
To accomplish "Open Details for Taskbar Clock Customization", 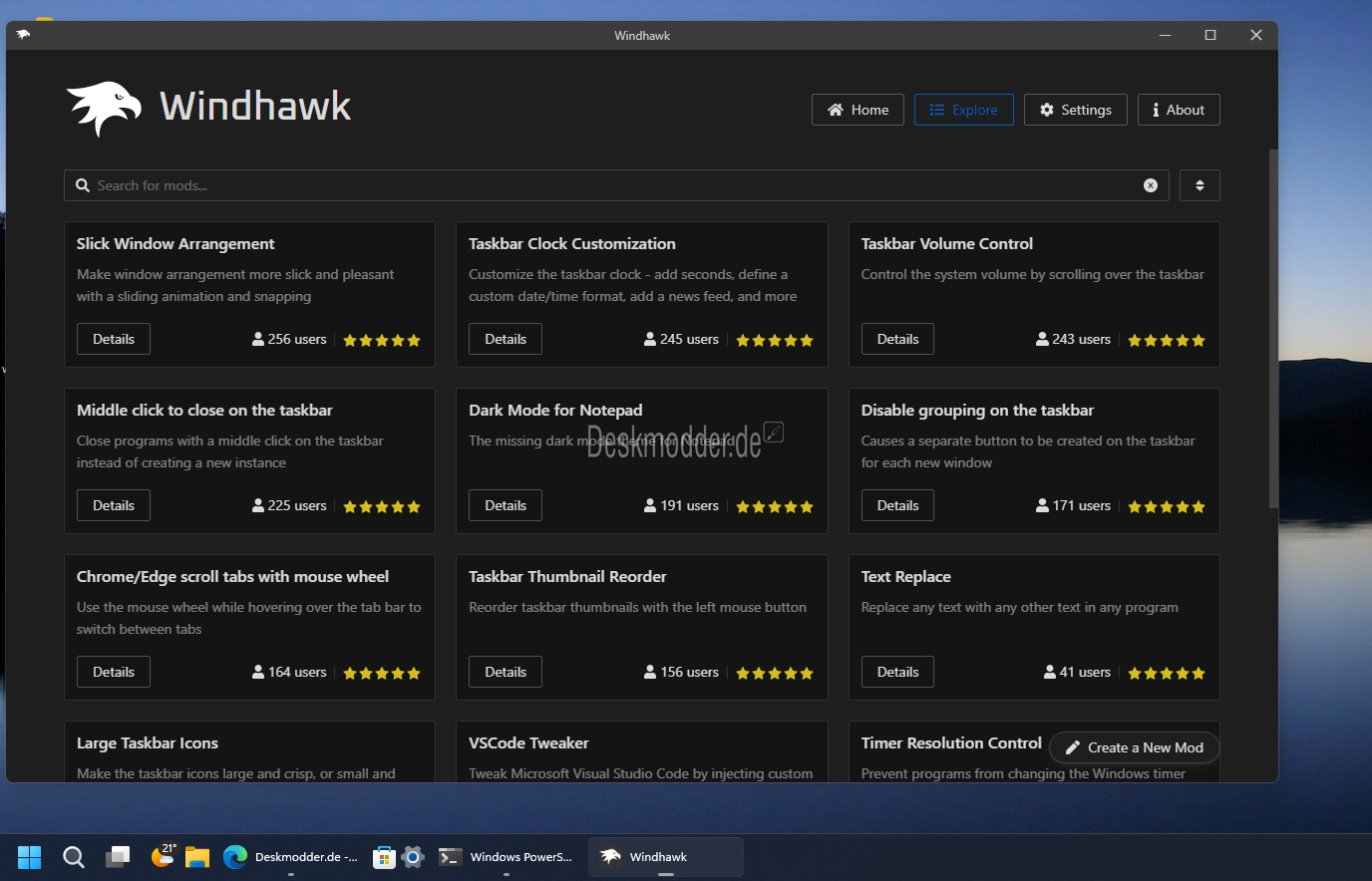I will (506, 339).
